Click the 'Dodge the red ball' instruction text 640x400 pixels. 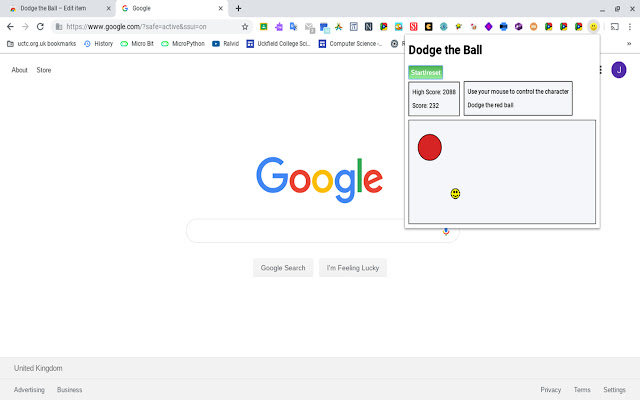pyautogui.click(x=490, y=105)
